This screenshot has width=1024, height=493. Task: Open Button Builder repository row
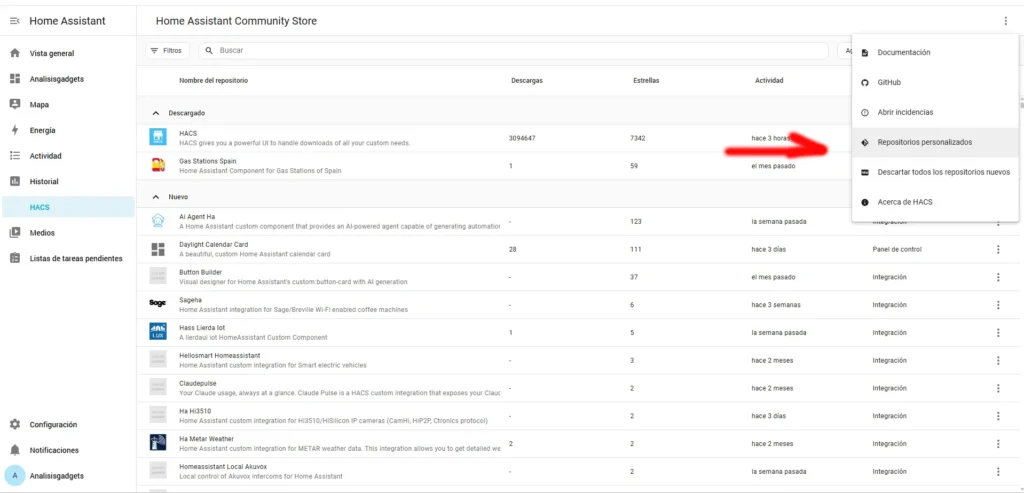tap(579, 277)
